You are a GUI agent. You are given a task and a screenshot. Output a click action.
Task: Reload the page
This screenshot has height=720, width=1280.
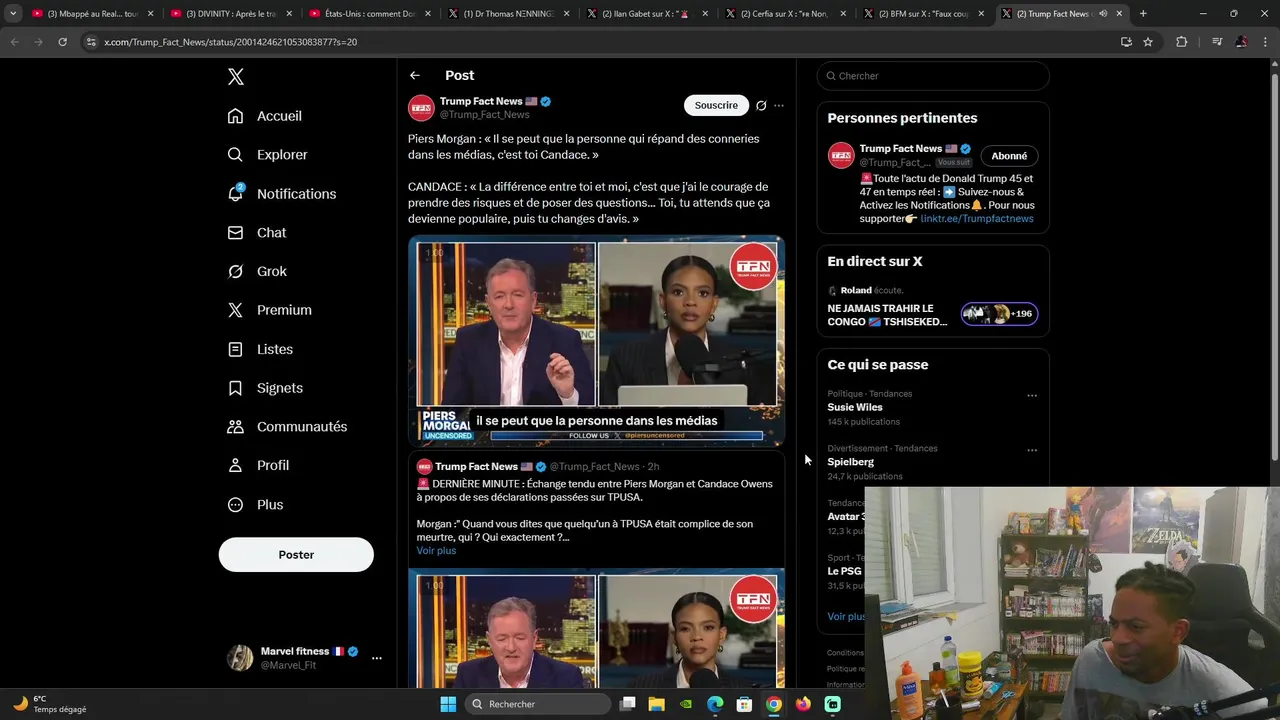pyautogui.click(x=62, y=42)
